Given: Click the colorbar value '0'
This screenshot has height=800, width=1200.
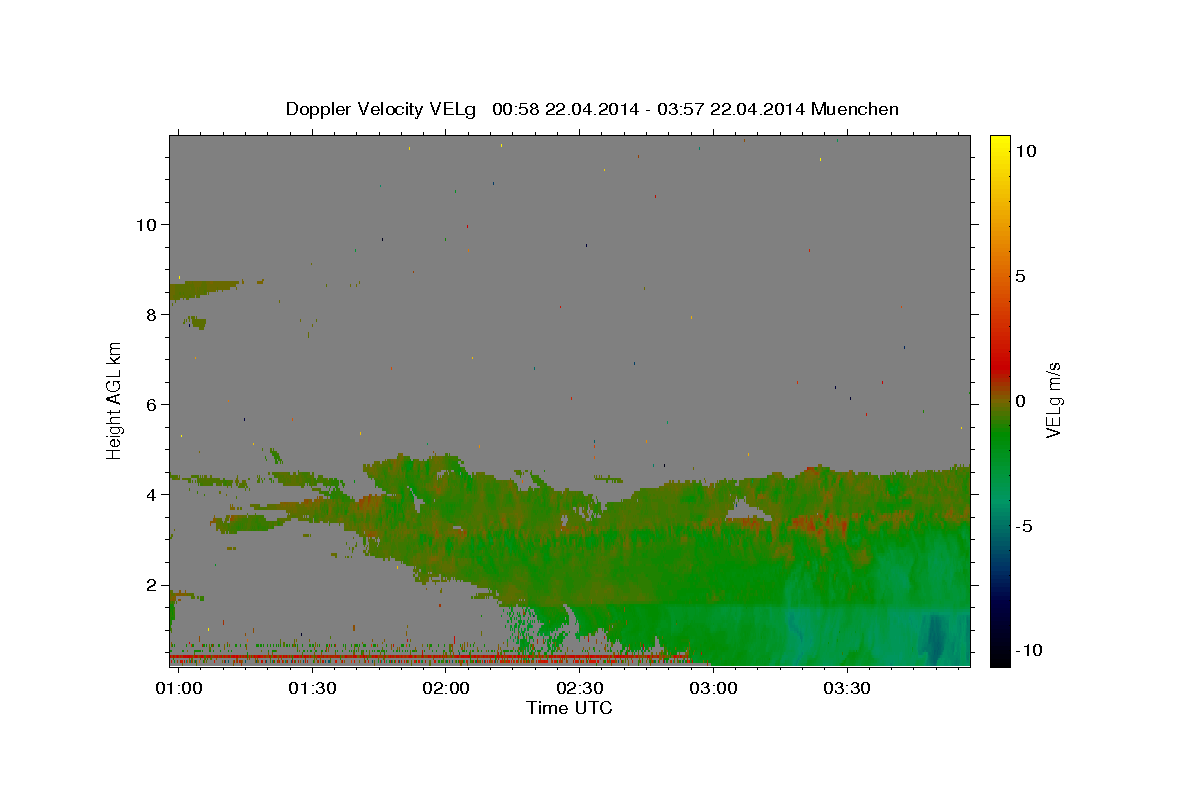Looking at the screenshot, I should pyautogui.click(x=1020, y=401).
